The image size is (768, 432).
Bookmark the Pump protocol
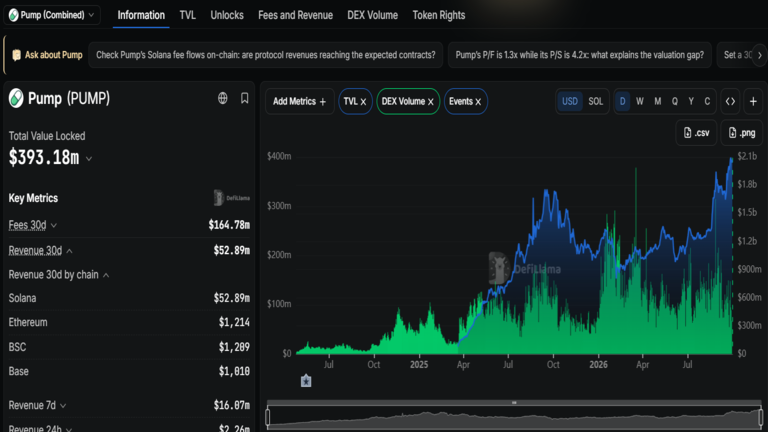244,98
